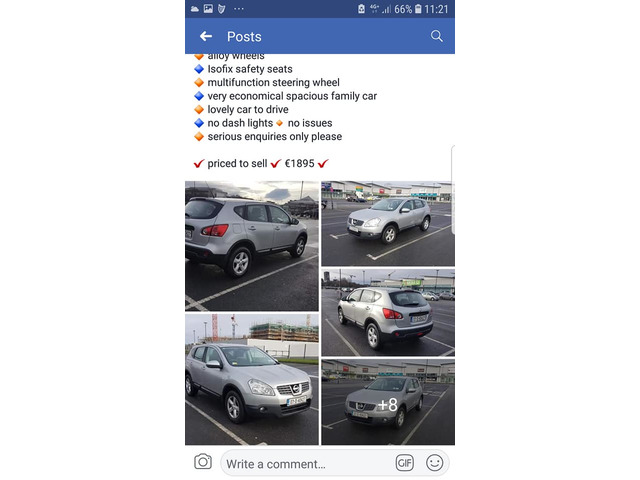The width and height of the screenshot is (640, 480).
Task: Tap the battery indicator showing 66%
Action: tap(408, 9)
